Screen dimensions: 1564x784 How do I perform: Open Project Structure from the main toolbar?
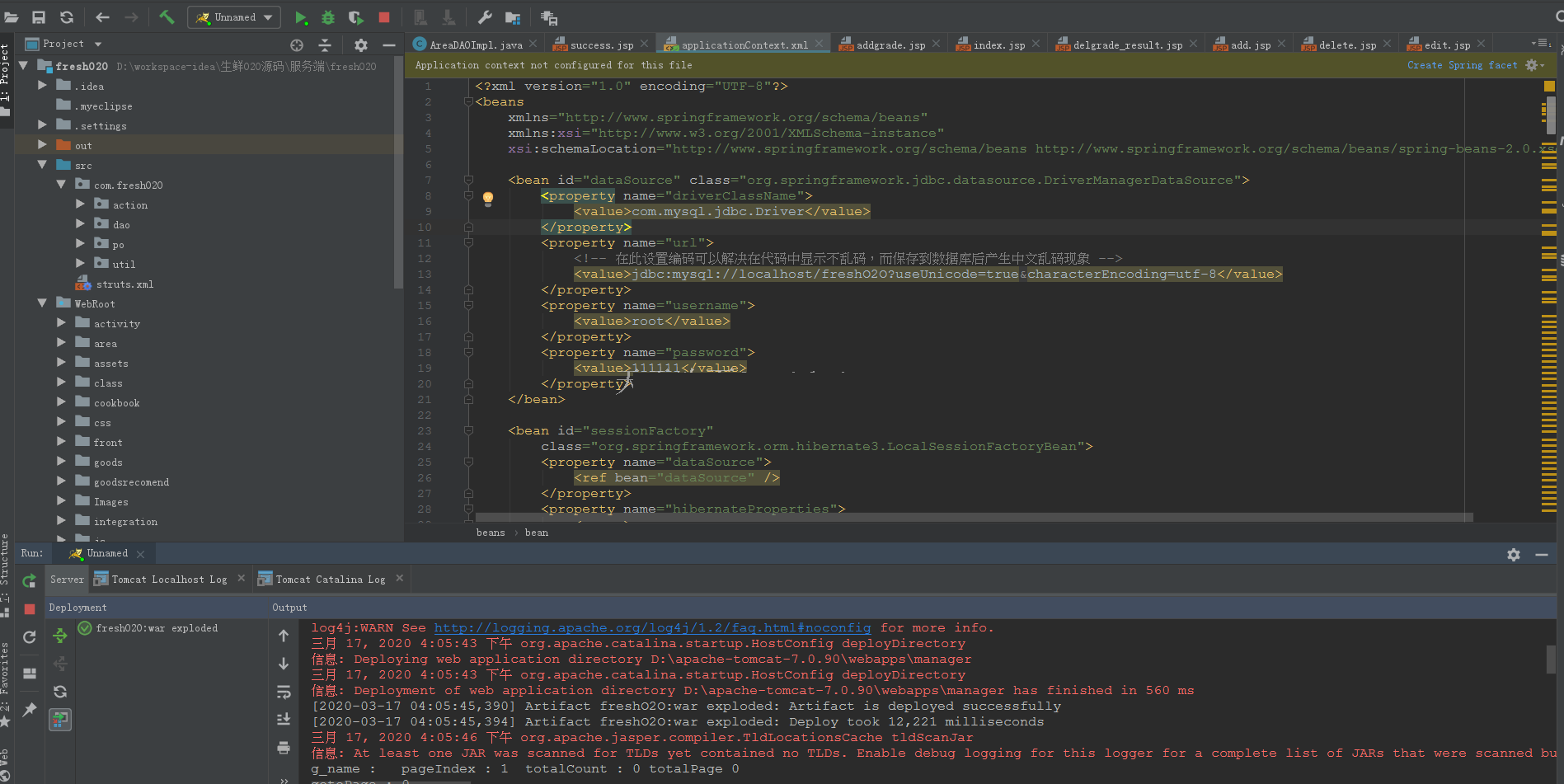[x=513, y=17]
